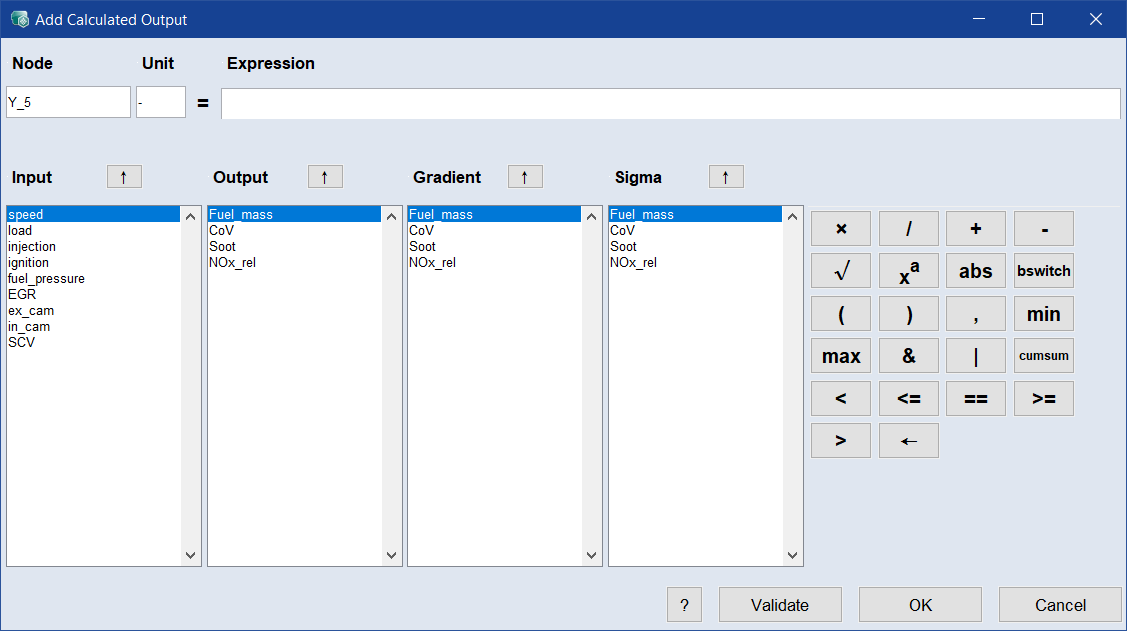The image size is (1127, 631).
Task: Select fuel_pressure in the Input list
Action: (46, 279)
